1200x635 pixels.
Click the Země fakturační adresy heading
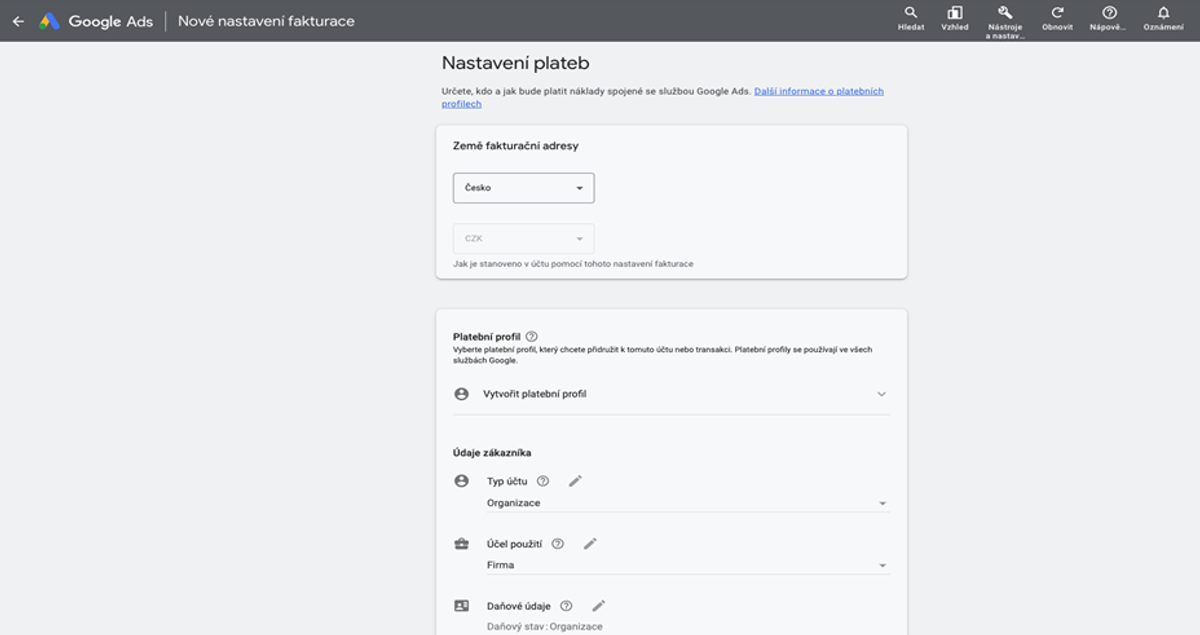pyautogui.click(x=516, y=146)
